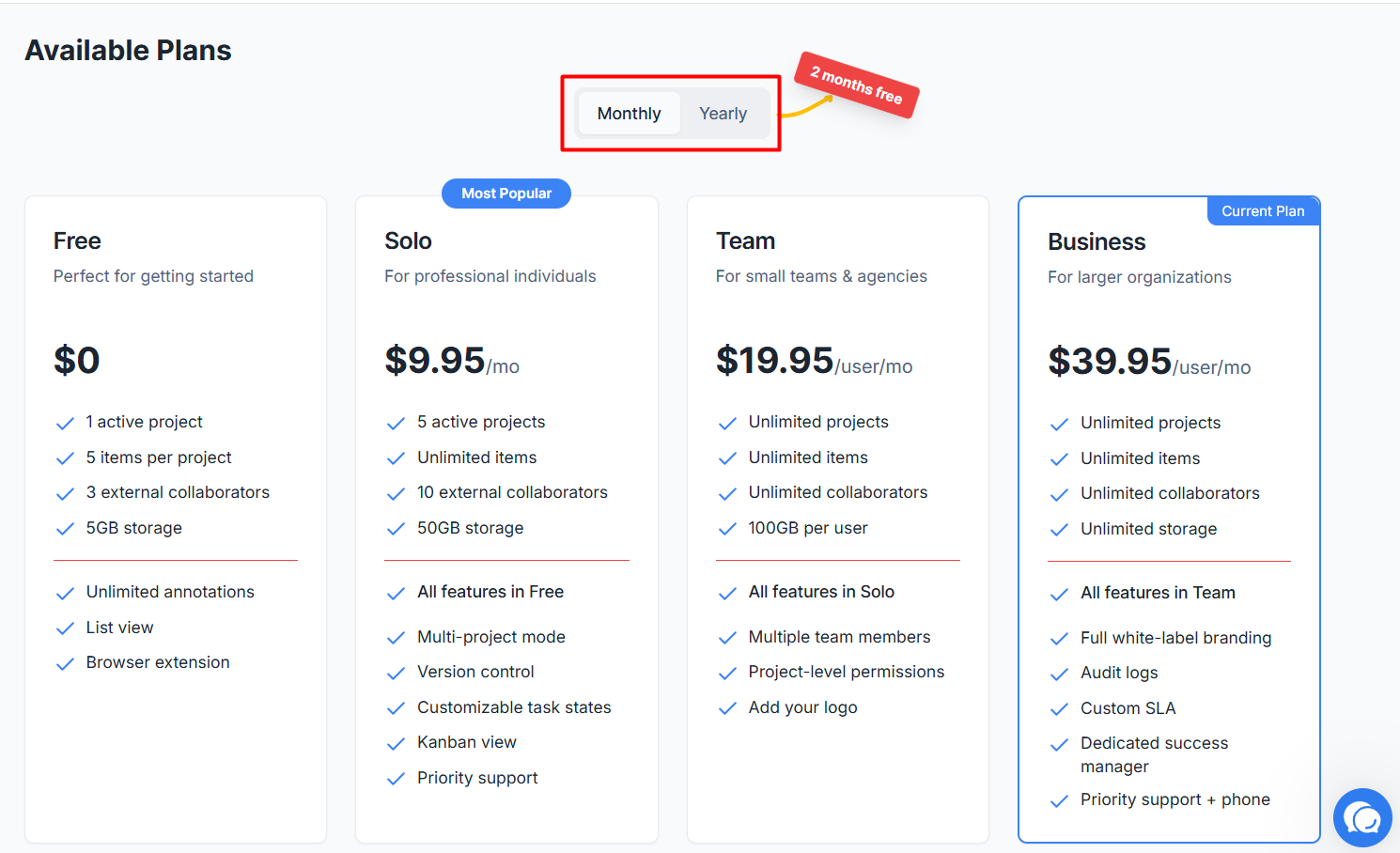Switch billing to Yearly
This screenshot has height=853, width=1400.
click(x=723, y=114)
